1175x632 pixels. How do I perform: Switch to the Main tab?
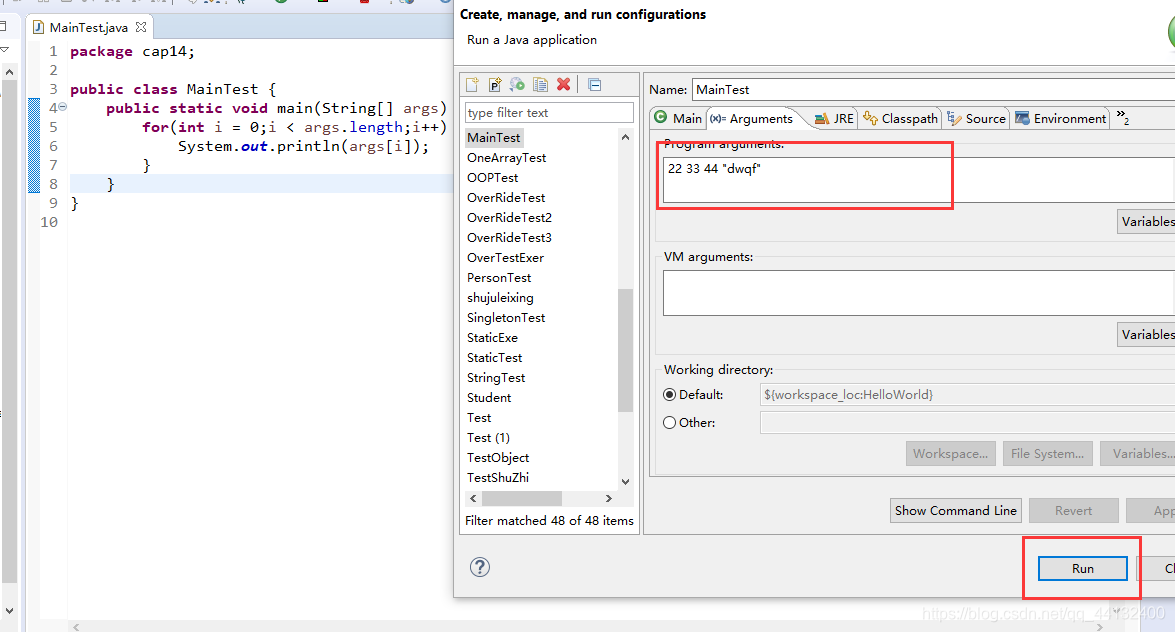pyautogui.click(x=677, y=118)
